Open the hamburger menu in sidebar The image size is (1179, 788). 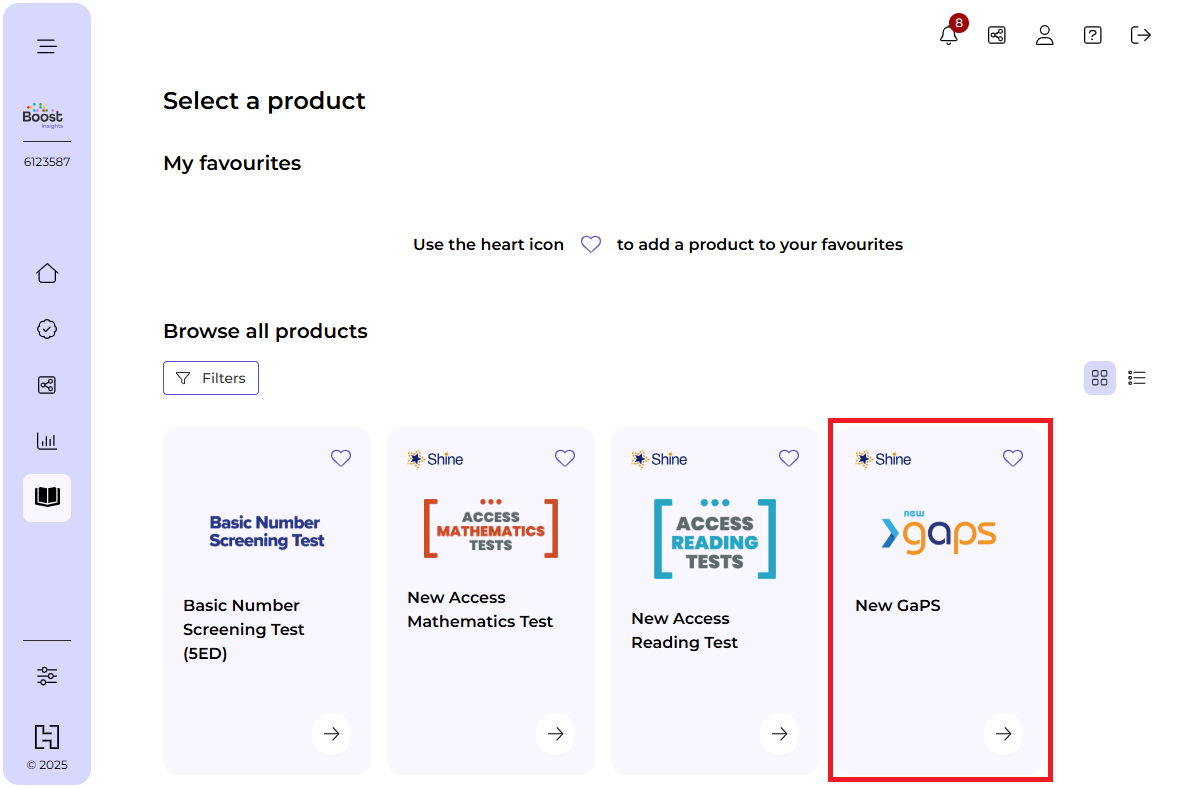tap(47, 46)
